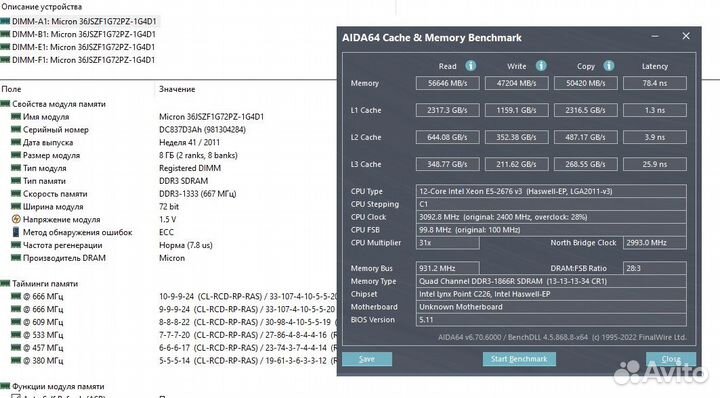
Task: Click the CPU FSB field 99.8 MHz
Action: (551, 230)
